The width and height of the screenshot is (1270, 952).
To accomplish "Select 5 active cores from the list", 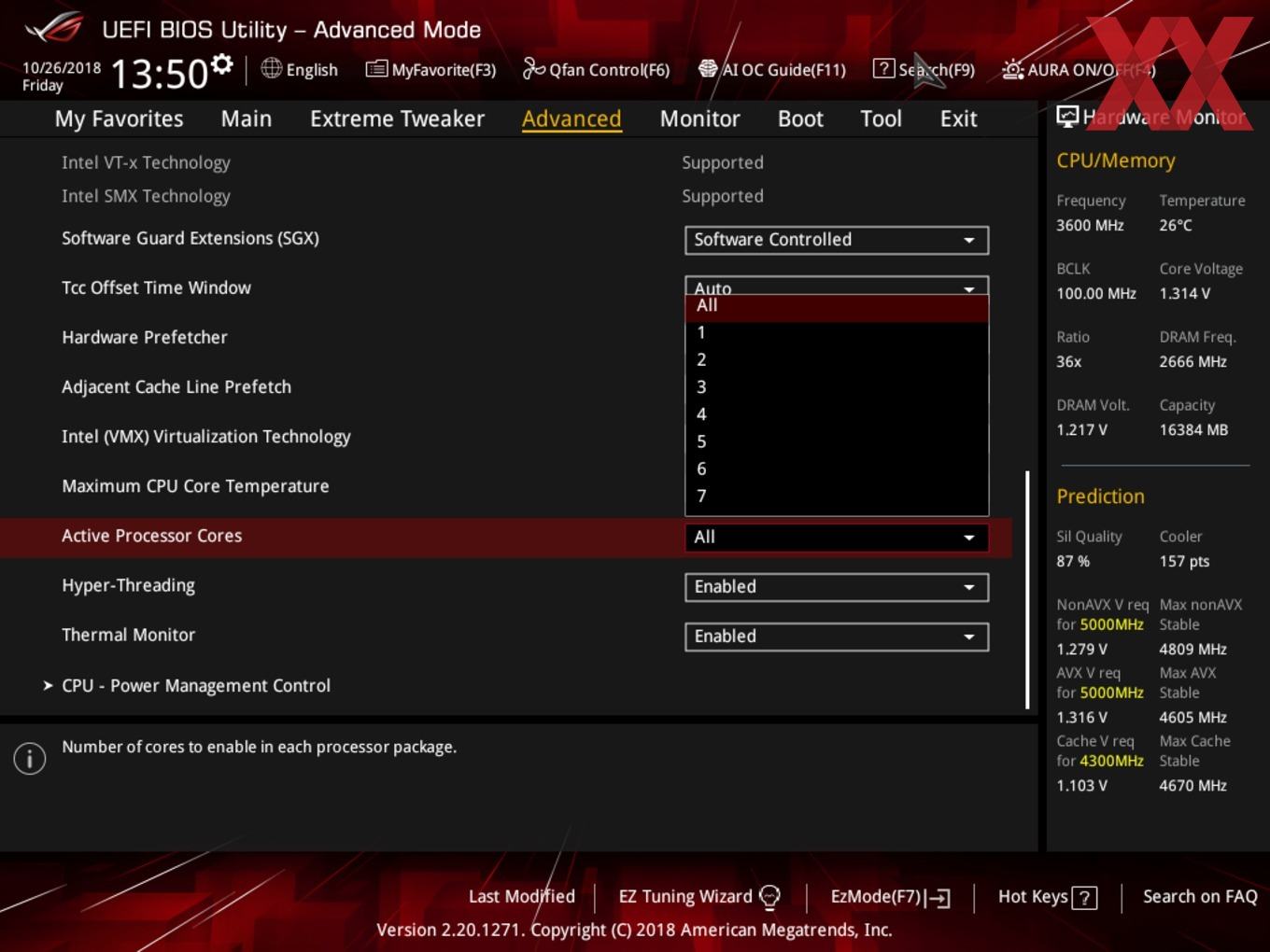I will coord(837,442).
